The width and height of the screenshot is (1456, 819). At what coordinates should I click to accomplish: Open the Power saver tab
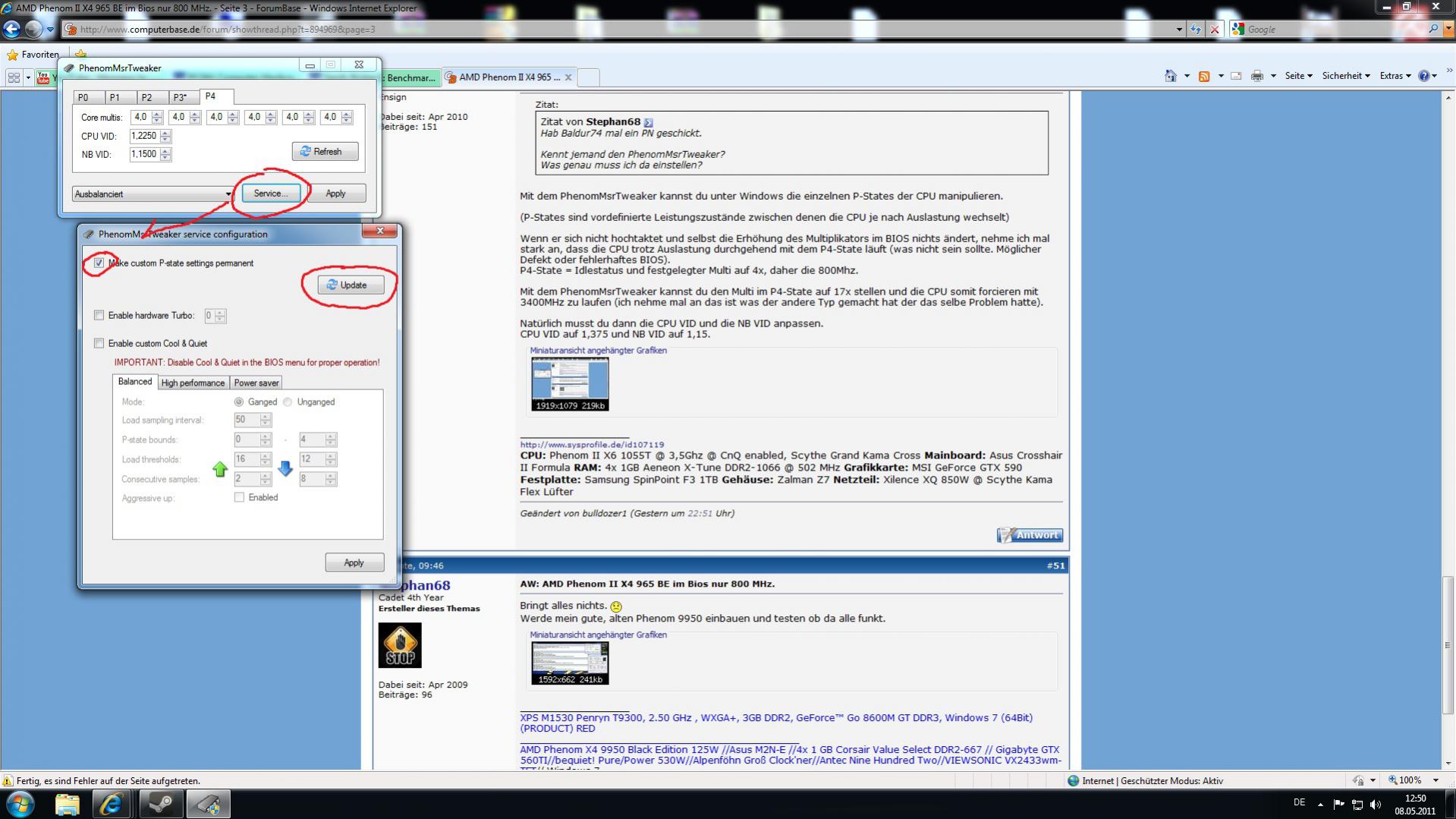256,383
